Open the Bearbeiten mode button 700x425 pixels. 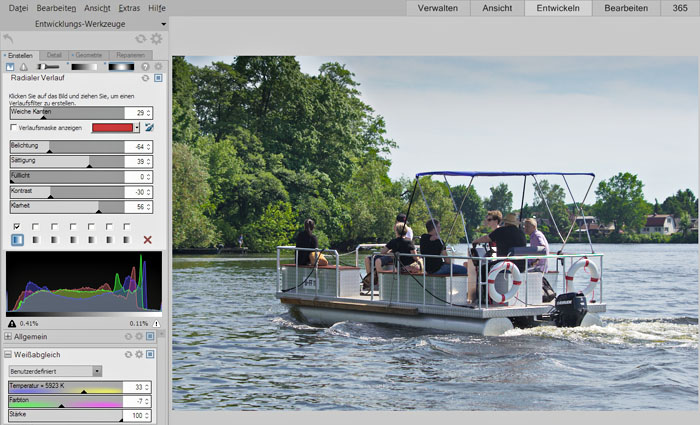[x=625, y=8]
